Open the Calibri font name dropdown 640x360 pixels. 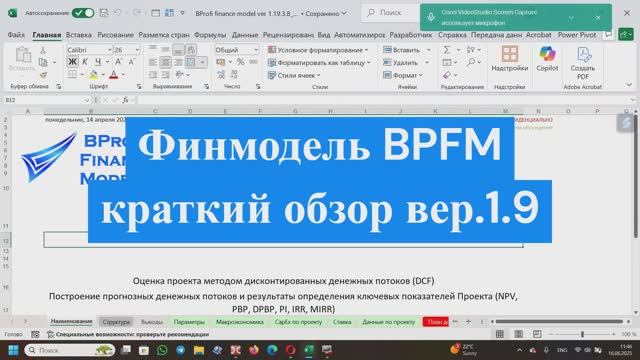[109, 50]
